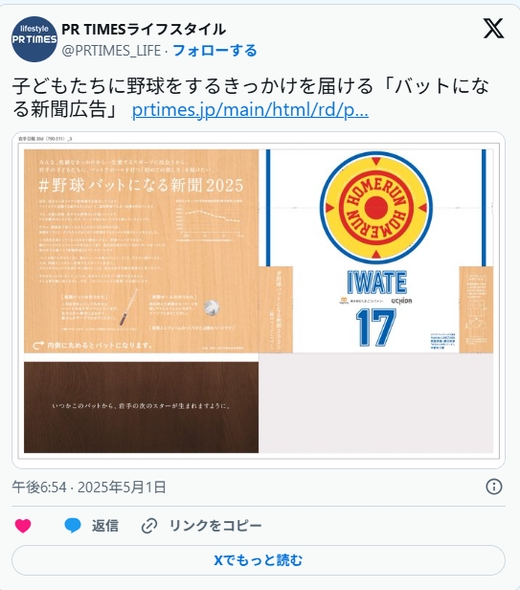Click the blue reply speech bubble icon
Screen dimensions: 520x590
click(x=72, y=525)
